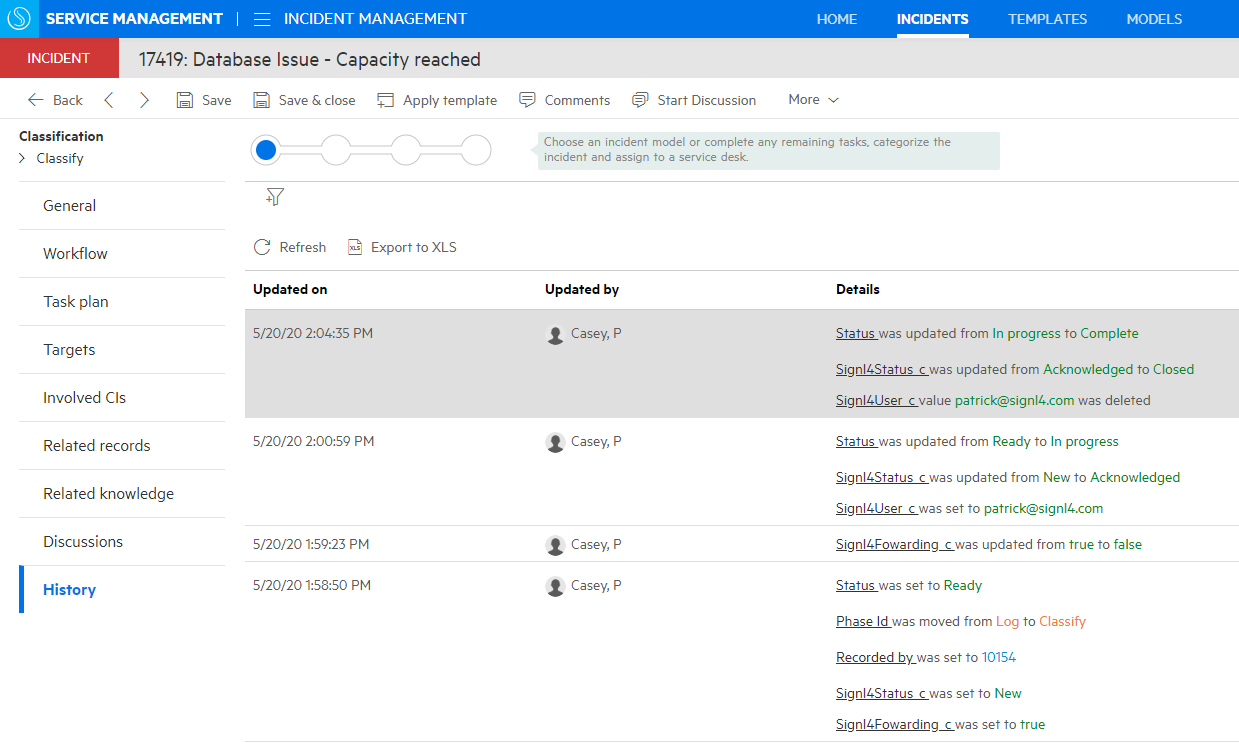Click Casey, P avatar in 2:04:35 PM row

pos(555,334)
